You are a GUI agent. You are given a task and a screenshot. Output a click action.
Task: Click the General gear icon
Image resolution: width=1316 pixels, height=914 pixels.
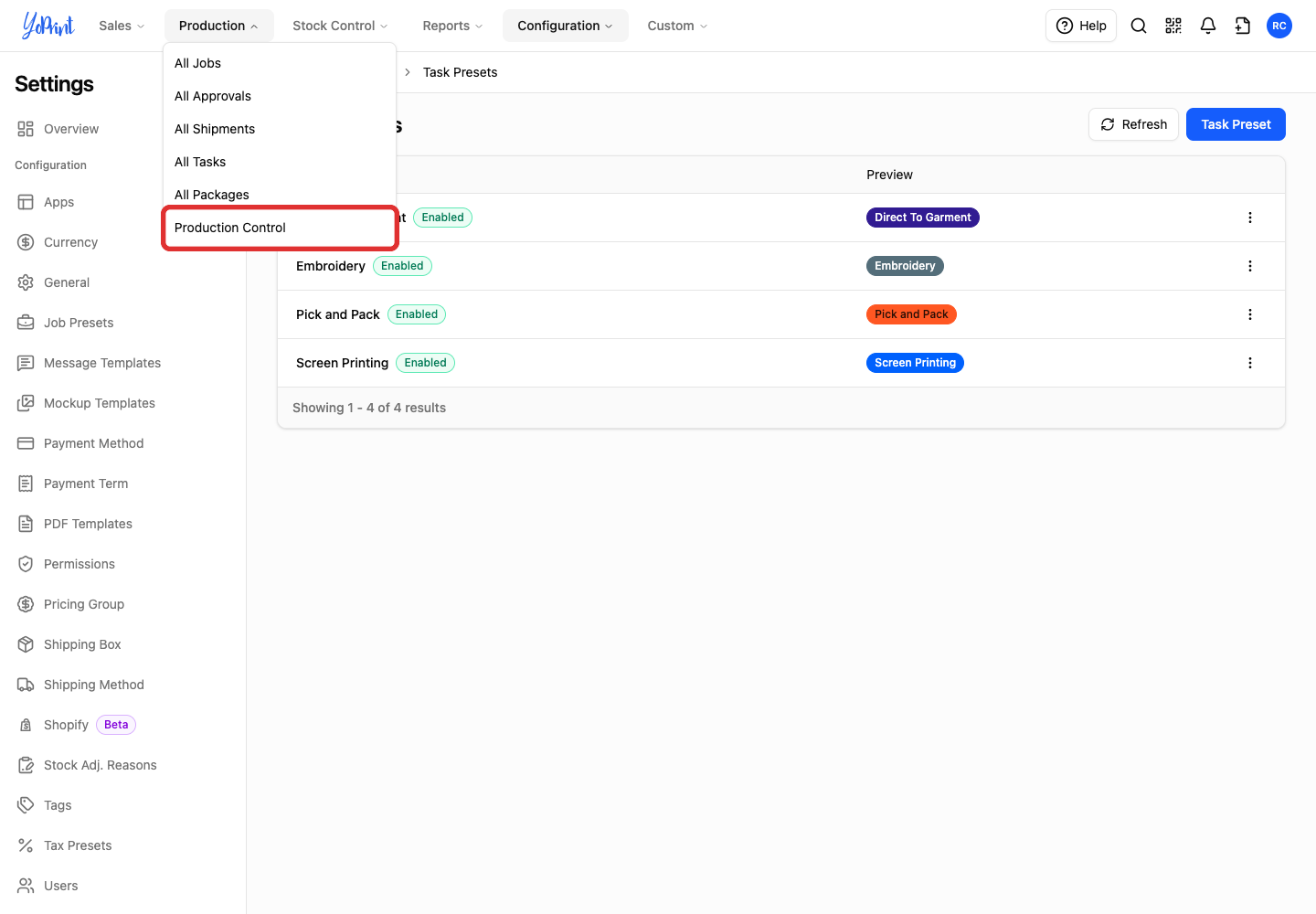point(26,282)
